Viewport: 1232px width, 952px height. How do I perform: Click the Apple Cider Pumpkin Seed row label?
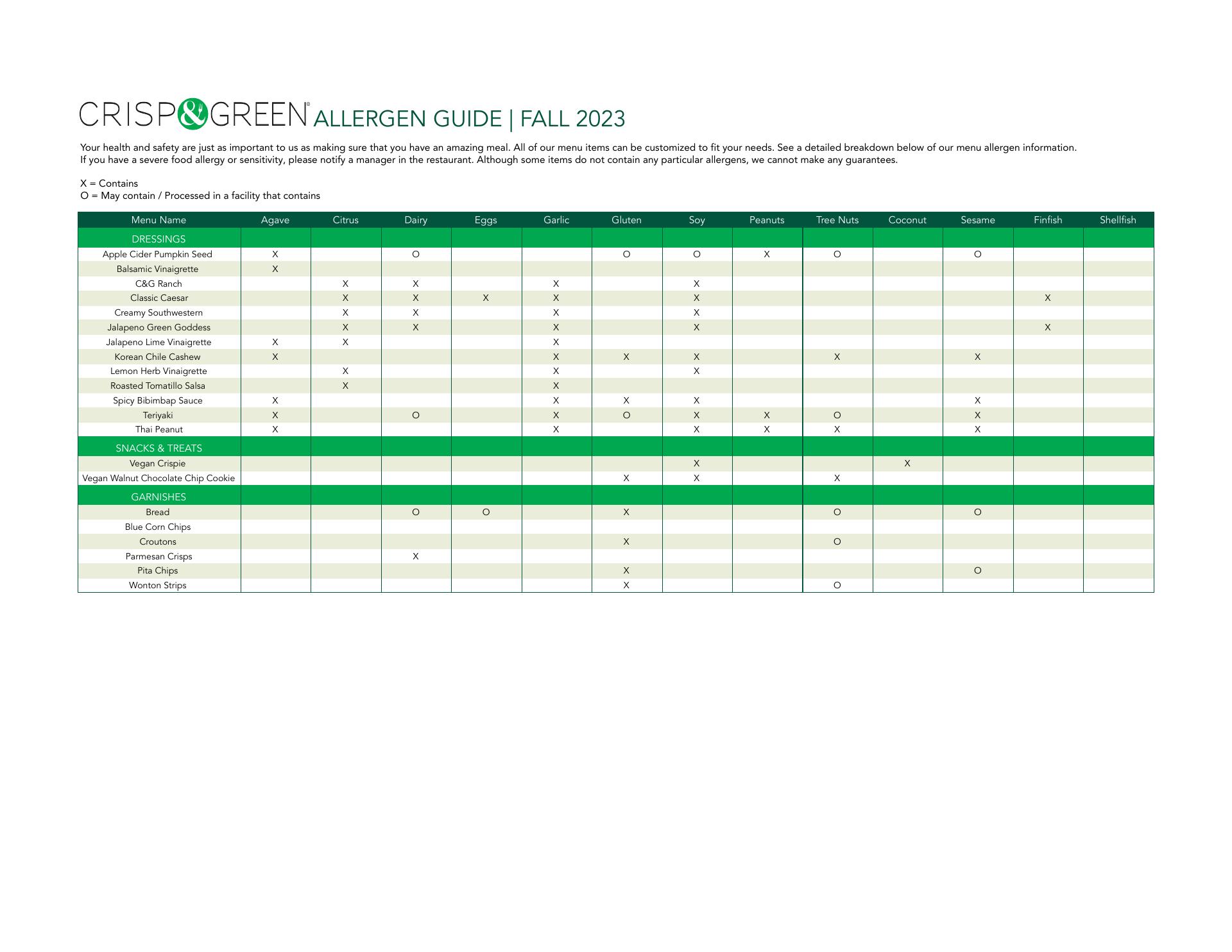157,254
